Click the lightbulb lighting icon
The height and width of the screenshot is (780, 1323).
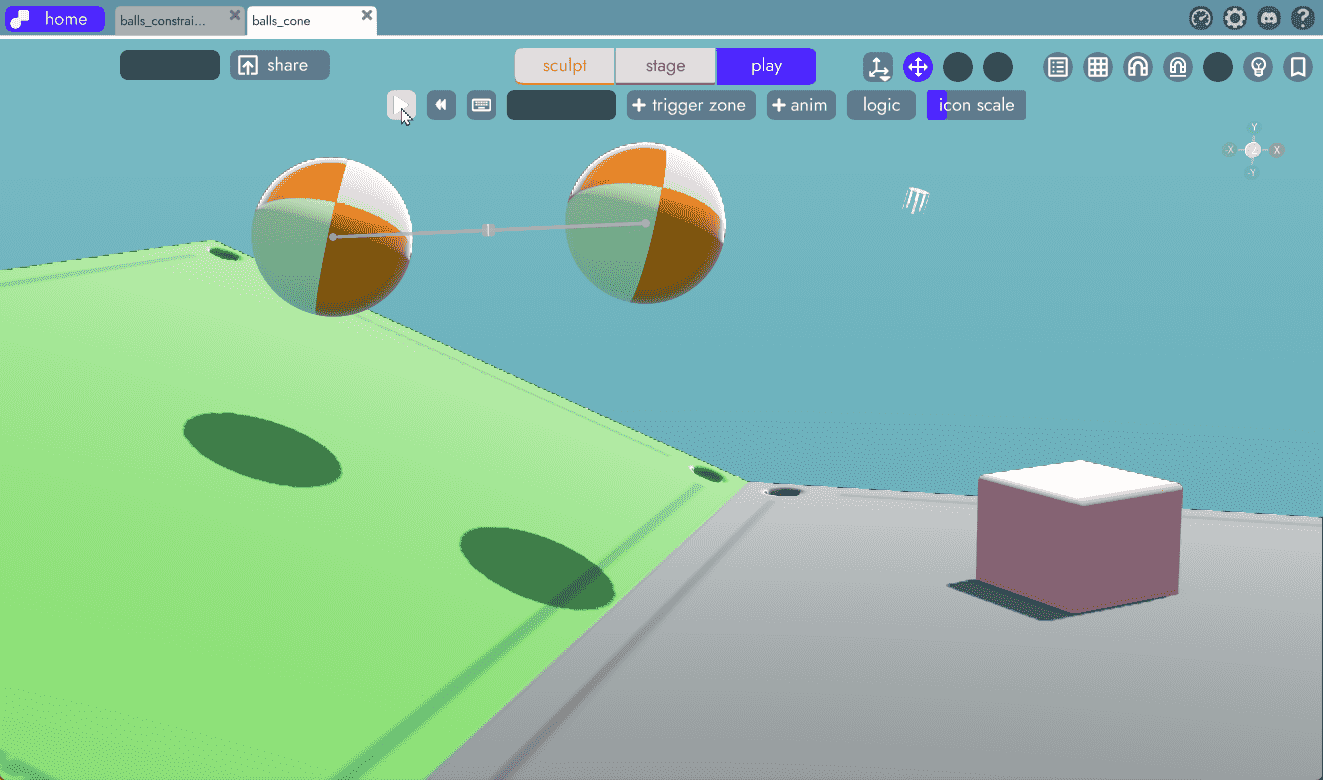point(1258,67)
